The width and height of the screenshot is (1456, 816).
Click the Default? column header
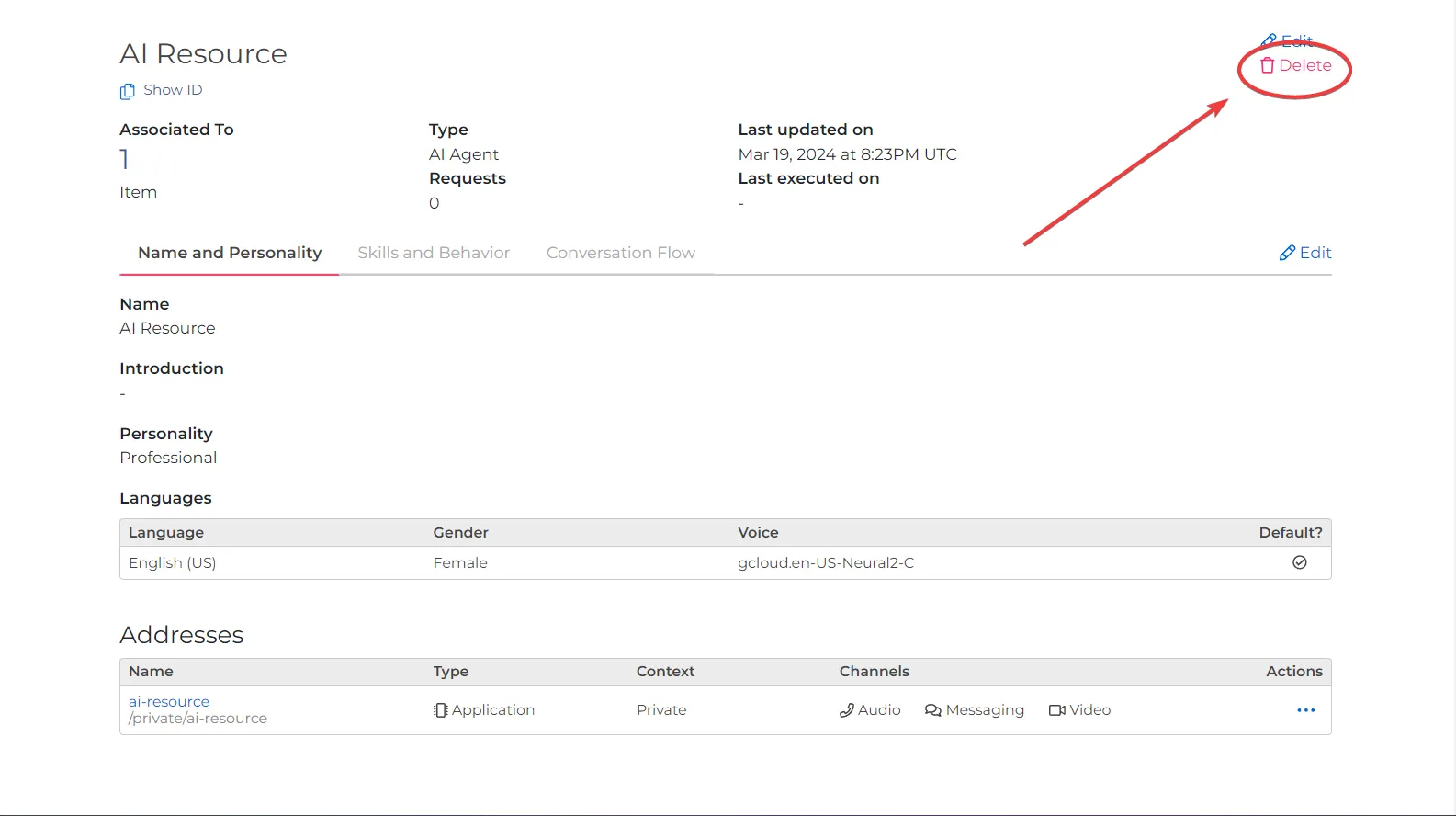coord(1291,533)
